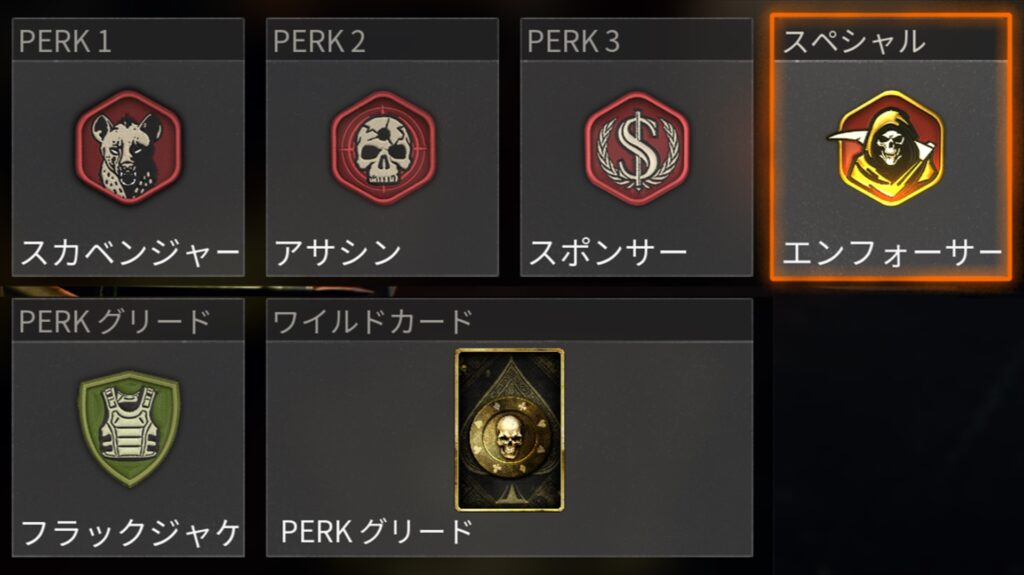Select the Sponsor dollar sign icon
1024x575 pixels.
[637, 148]
